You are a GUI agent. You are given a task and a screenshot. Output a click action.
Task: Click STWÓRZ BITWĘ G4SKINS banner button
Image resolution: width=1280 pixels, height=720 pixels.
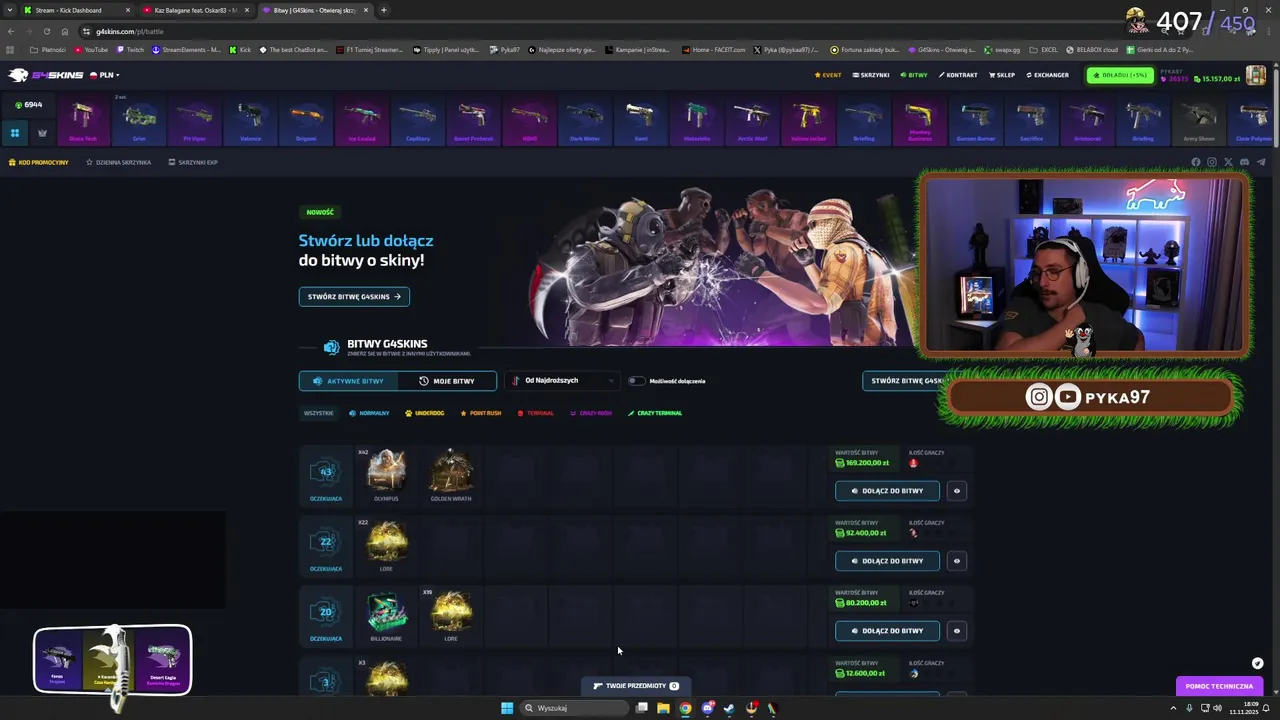coord(354,296)
